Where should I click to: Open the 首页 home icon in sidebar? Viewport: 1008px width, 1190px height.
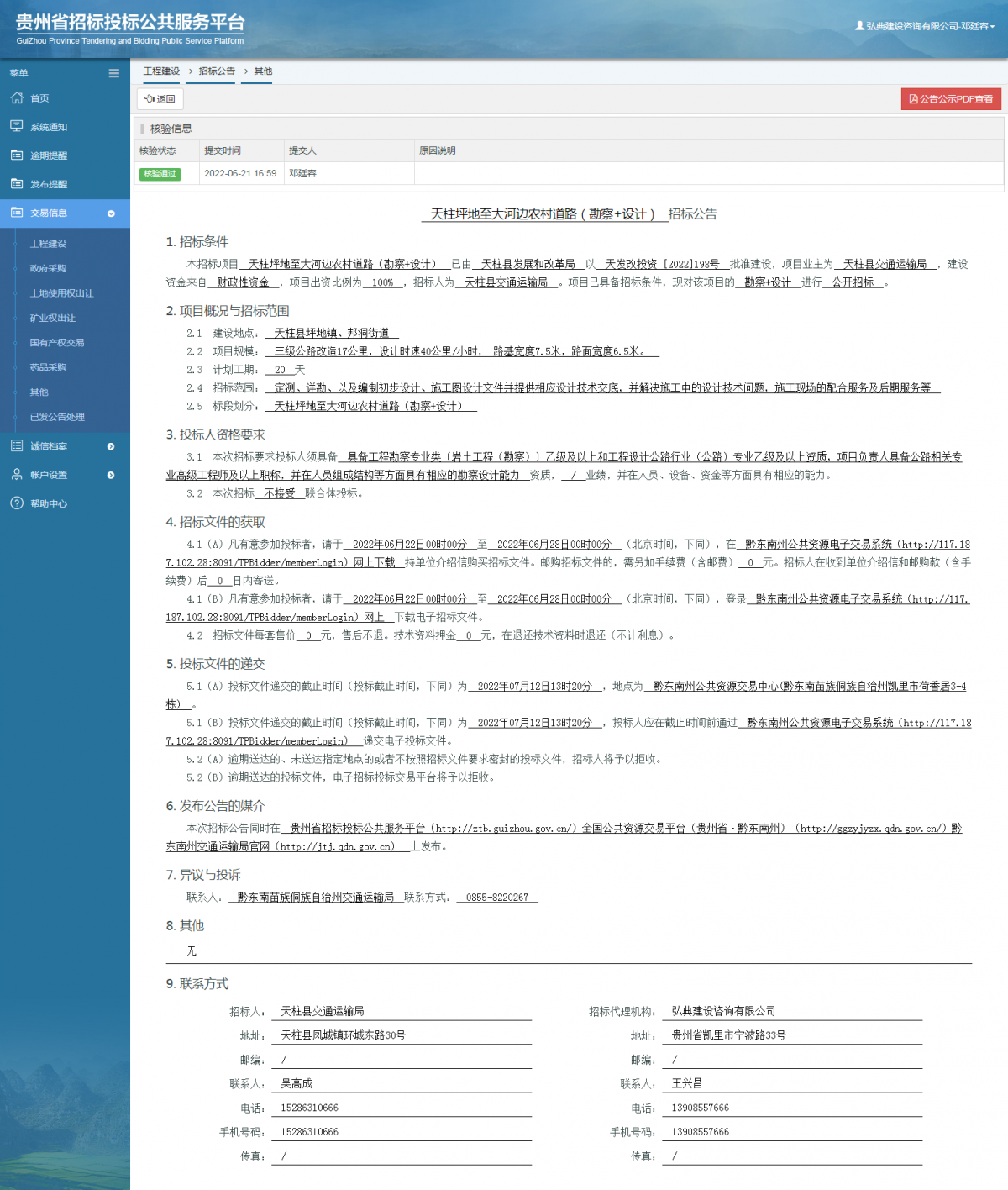18,98
